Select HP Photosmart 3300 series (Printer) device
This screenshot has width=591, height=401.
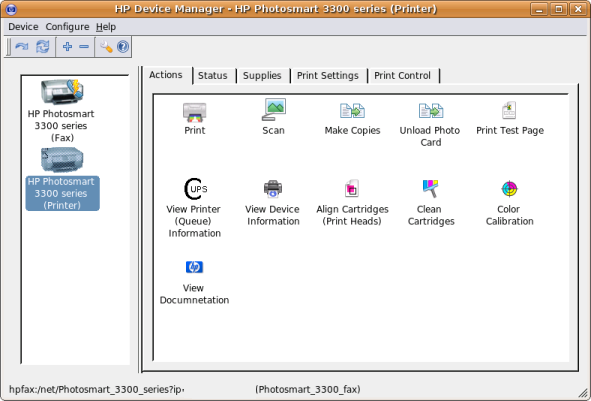[x=62, y=179]
